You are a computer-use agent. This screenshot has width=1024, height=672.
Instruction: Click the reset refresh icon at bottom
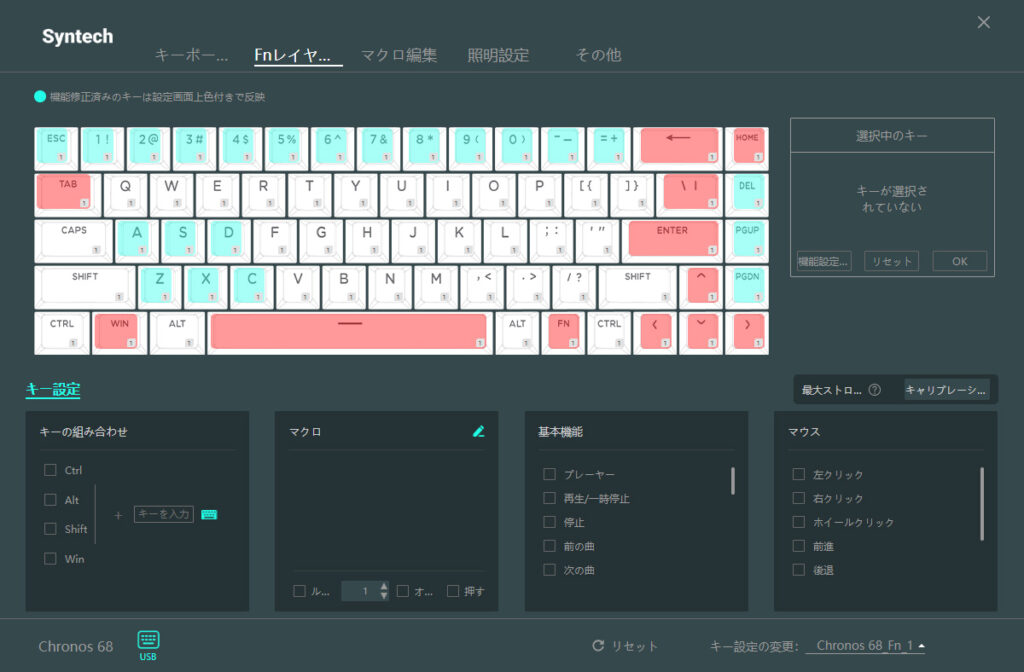pyautogui.click(x=598, y=646)
